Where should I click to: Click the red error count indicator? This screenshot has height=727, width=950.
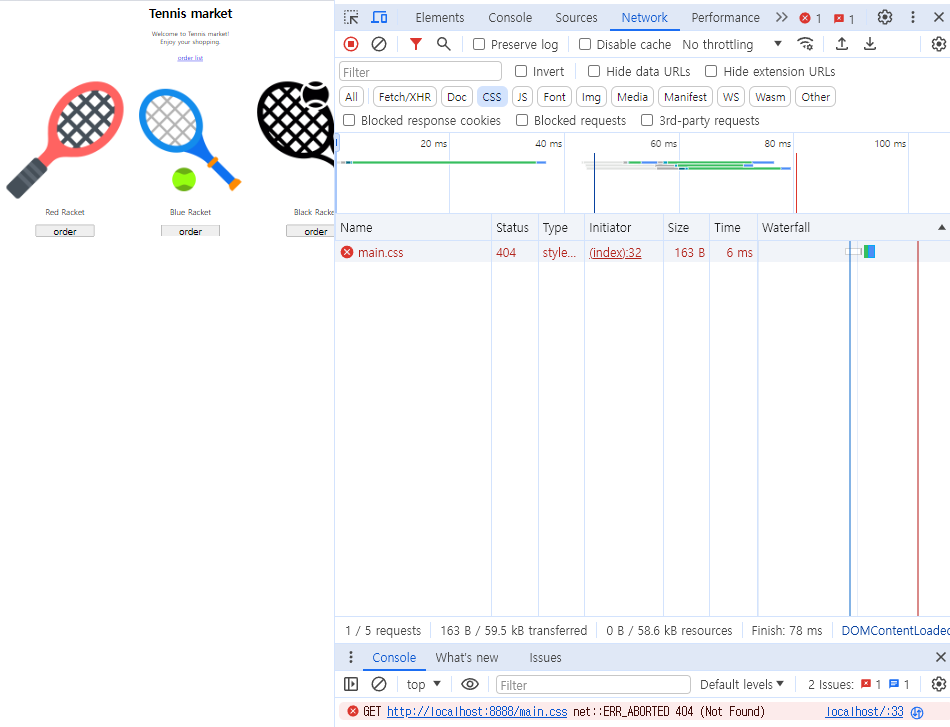[810, 18]
